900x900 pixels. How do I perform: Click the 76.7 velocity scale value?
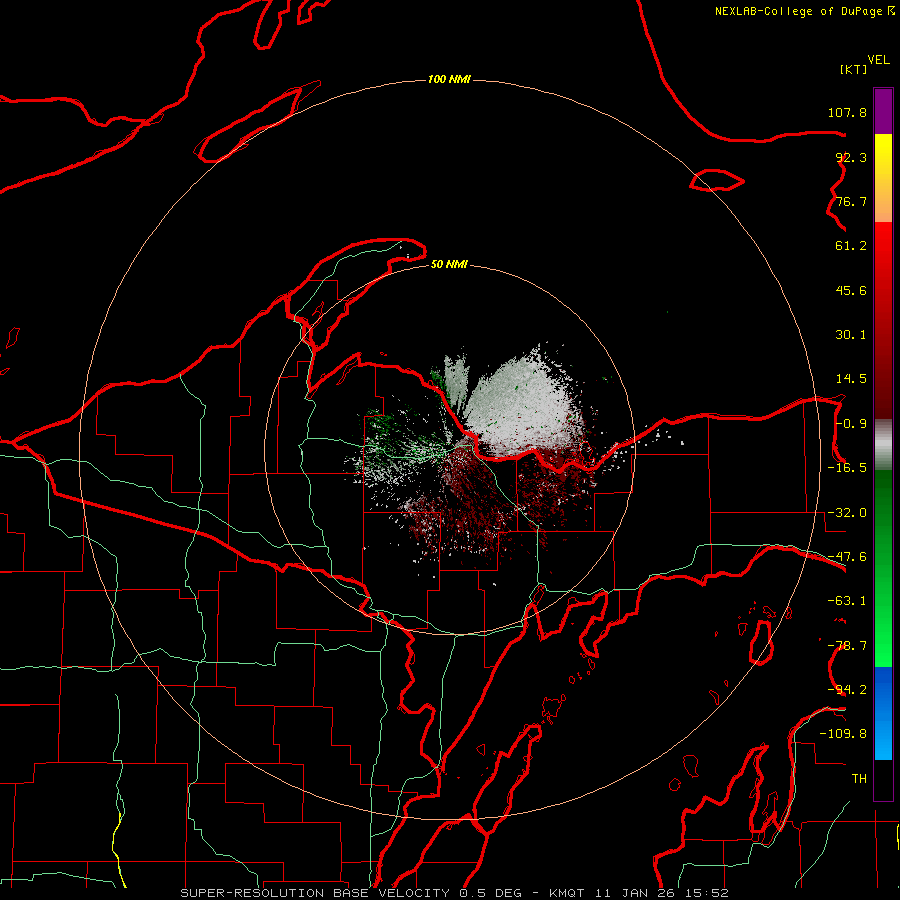[x=851, y=201]
